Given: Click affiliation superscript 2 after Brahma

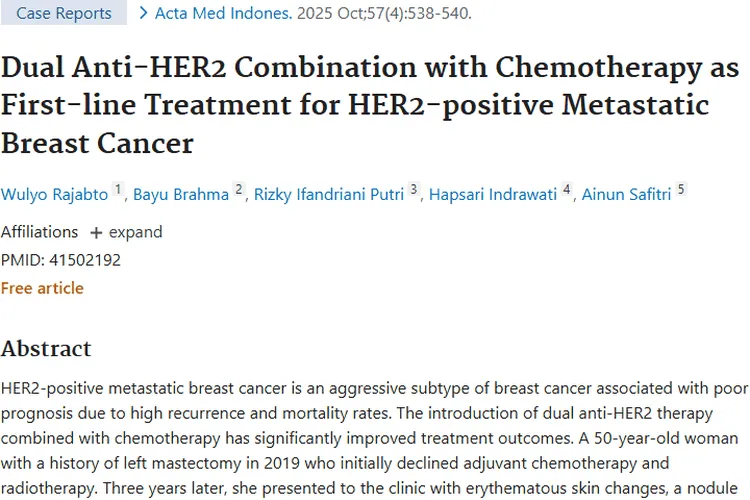Looking at the screenshot, I should point(239,189).
